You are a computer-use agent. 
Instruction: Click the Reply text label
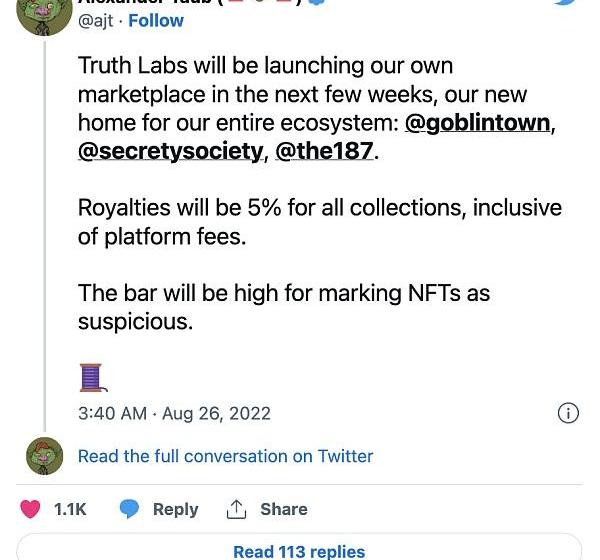pyautogui.click(x=175, y=509)
